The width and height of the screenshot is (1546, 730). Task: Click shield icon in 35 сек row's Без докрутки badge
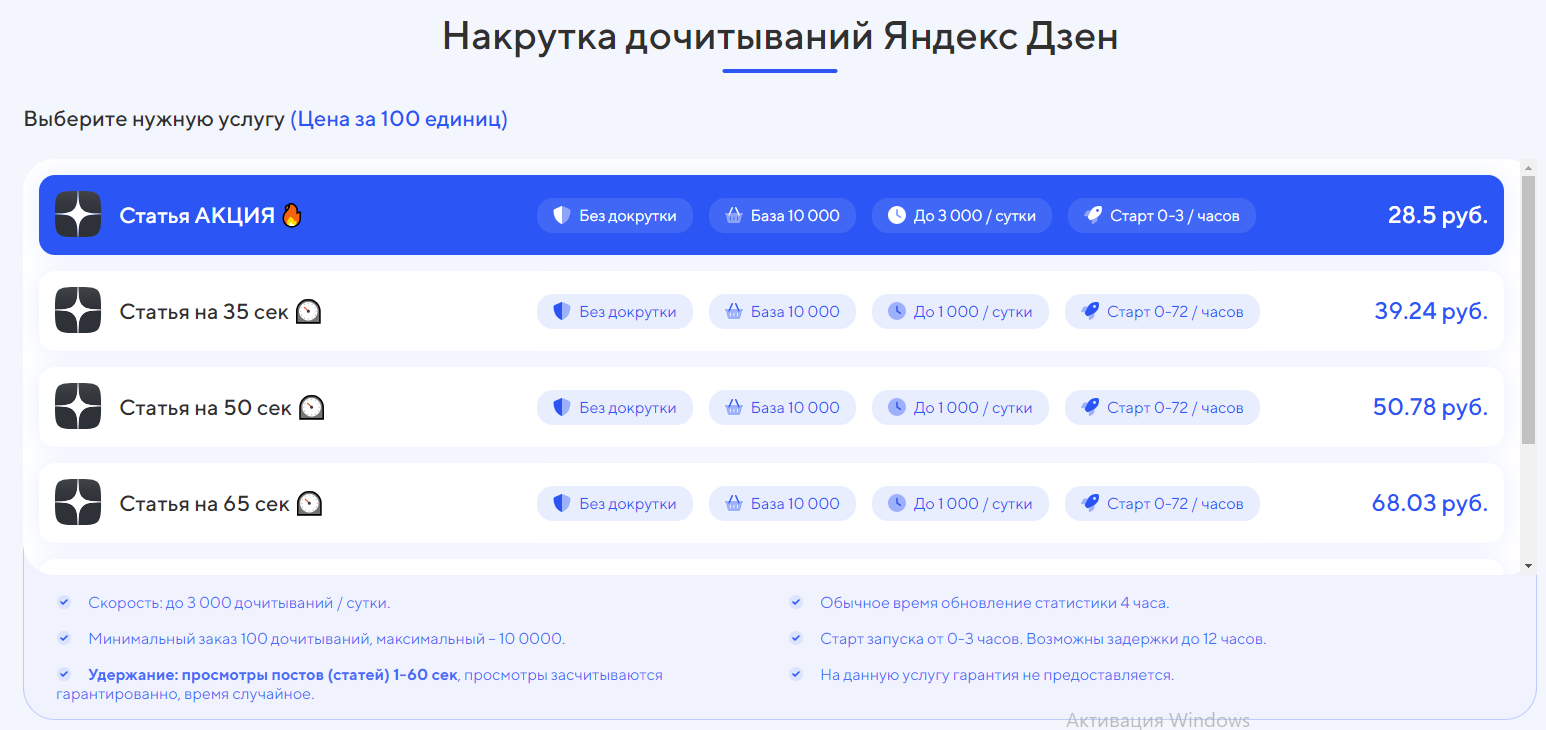point(562,311)
